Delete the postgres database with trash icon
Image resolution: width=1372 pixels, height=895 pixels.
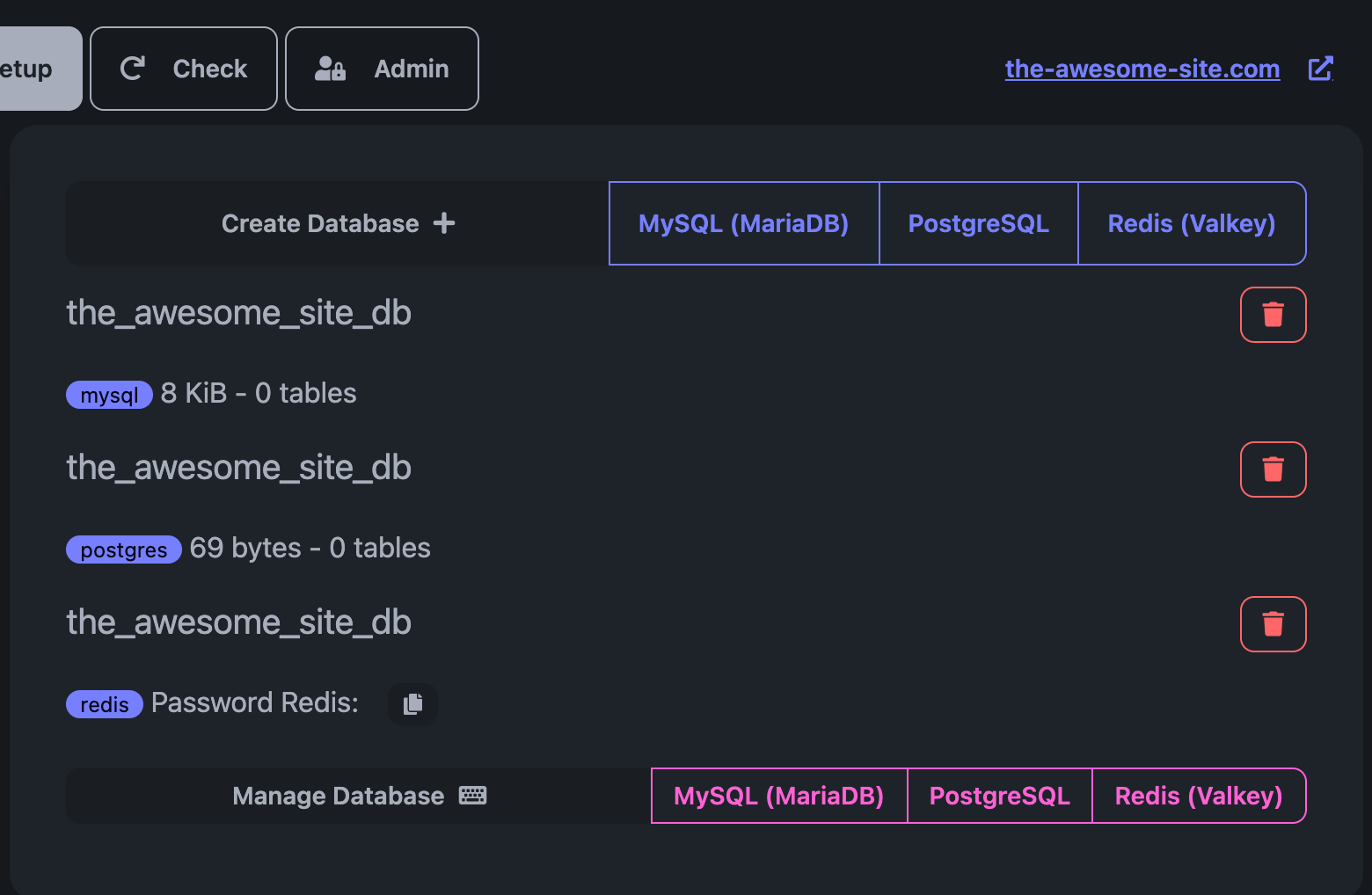1273,469
